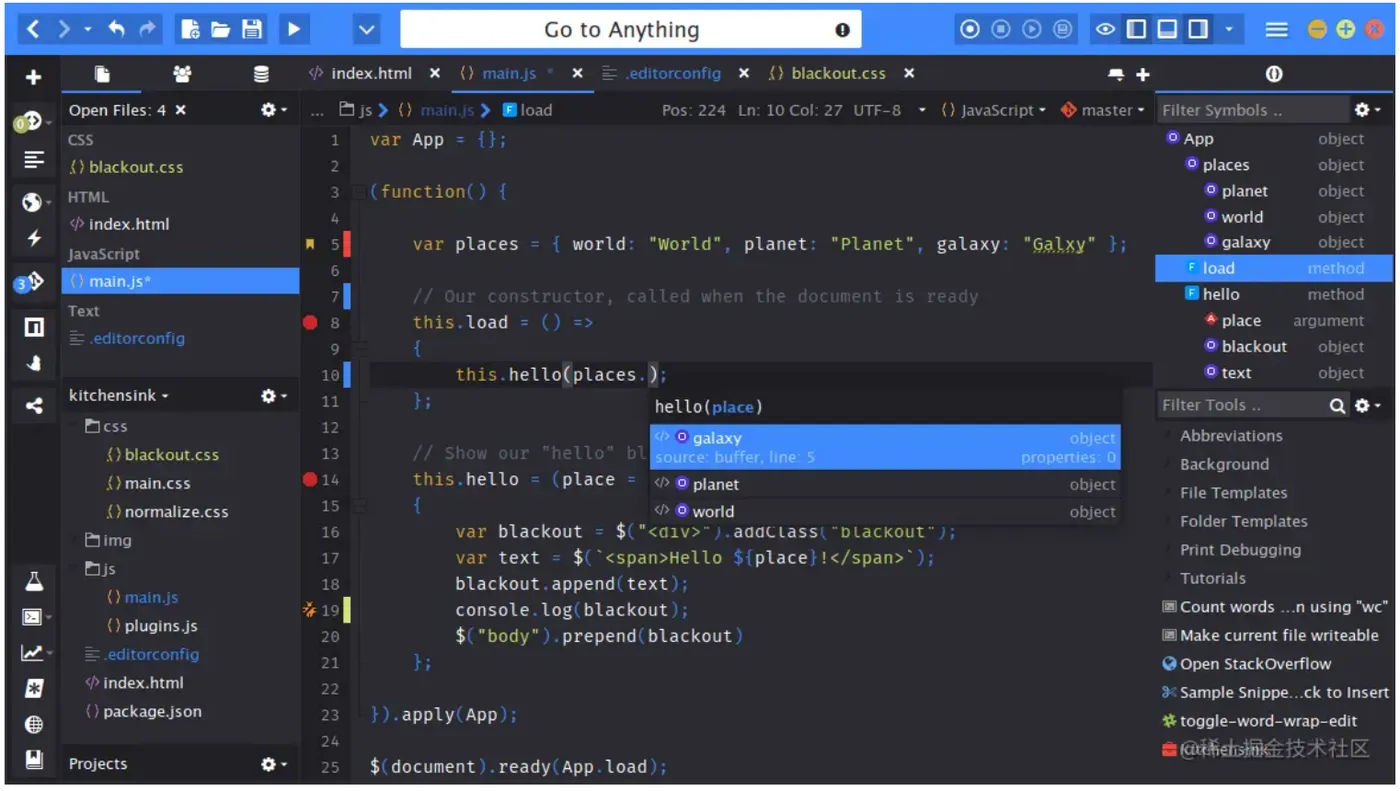Viewport: 1400px width, 791px height.
Task: Toggle the breakpoint on line 14
Action: tap(310, 479)
